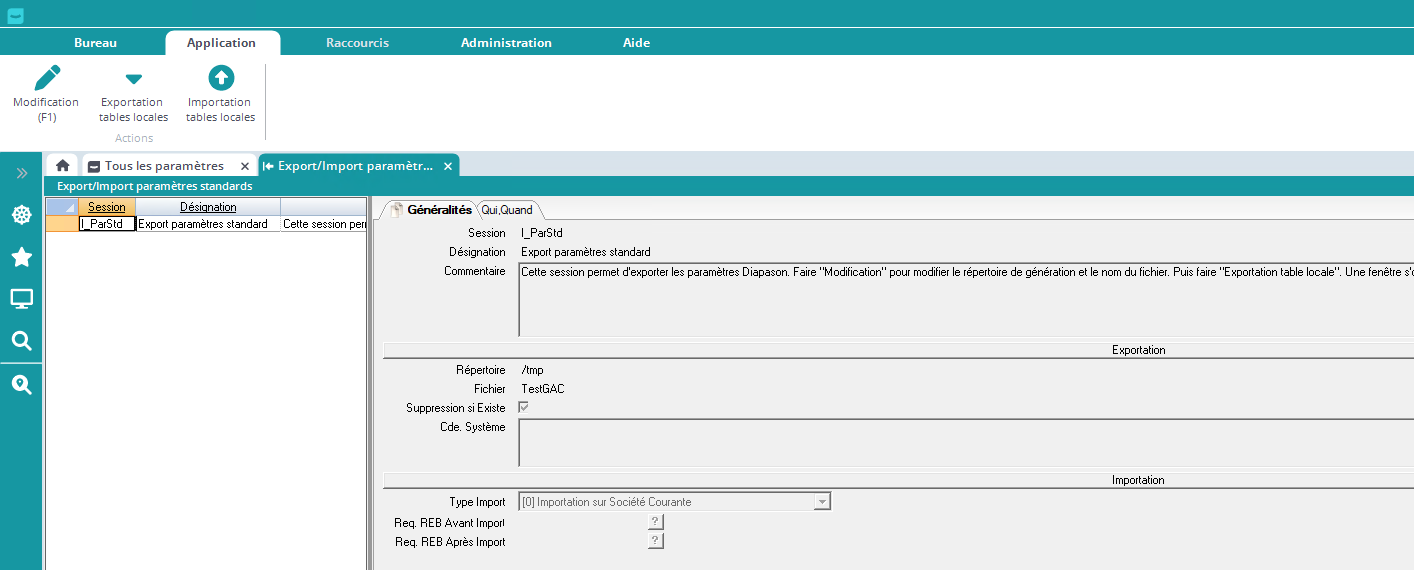Open favorites star icon in sidebar
This screenshot has width=1414, height=570.
[x=21, y=258]
